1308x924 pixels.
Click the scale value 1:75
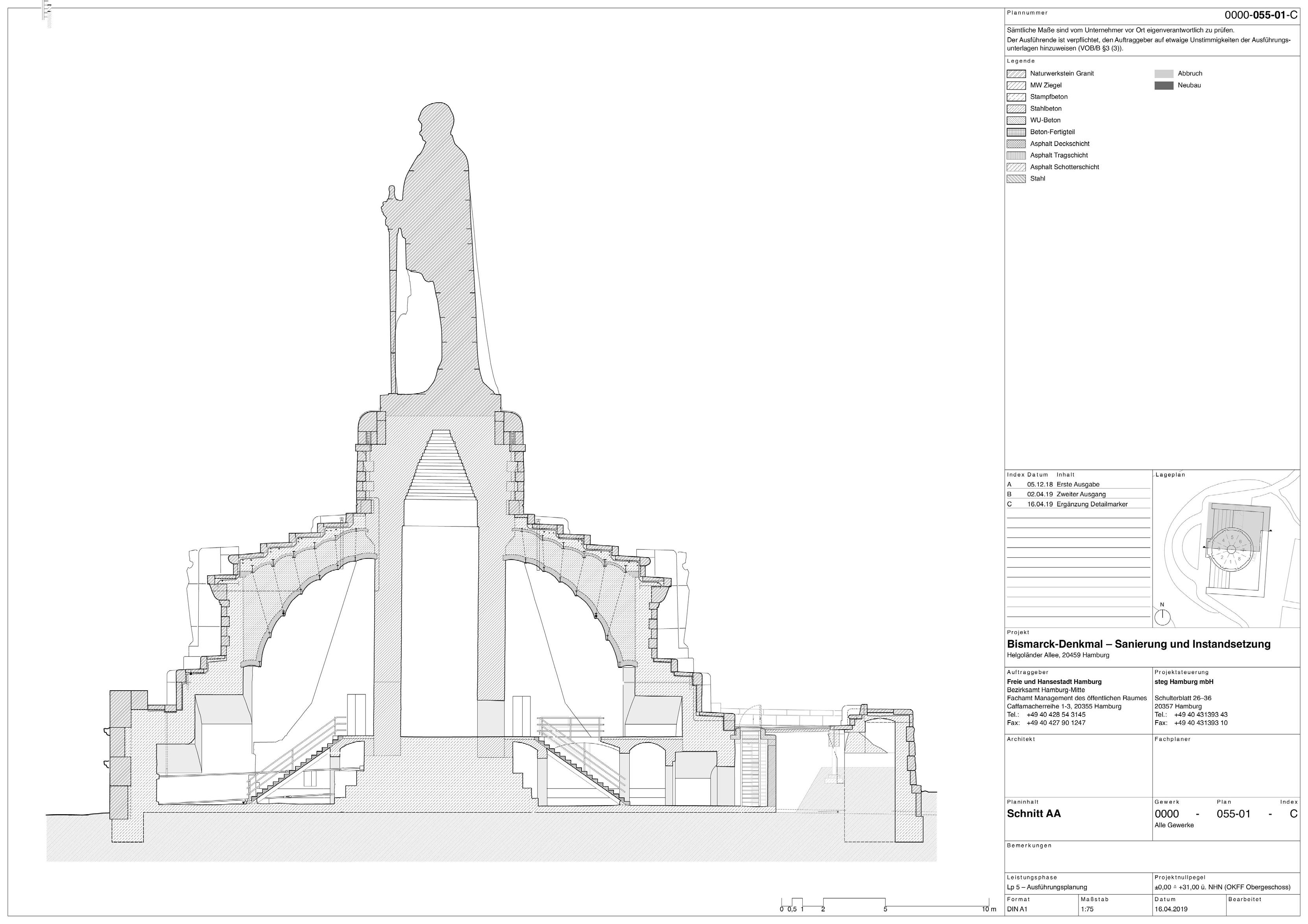point(1087,909)
